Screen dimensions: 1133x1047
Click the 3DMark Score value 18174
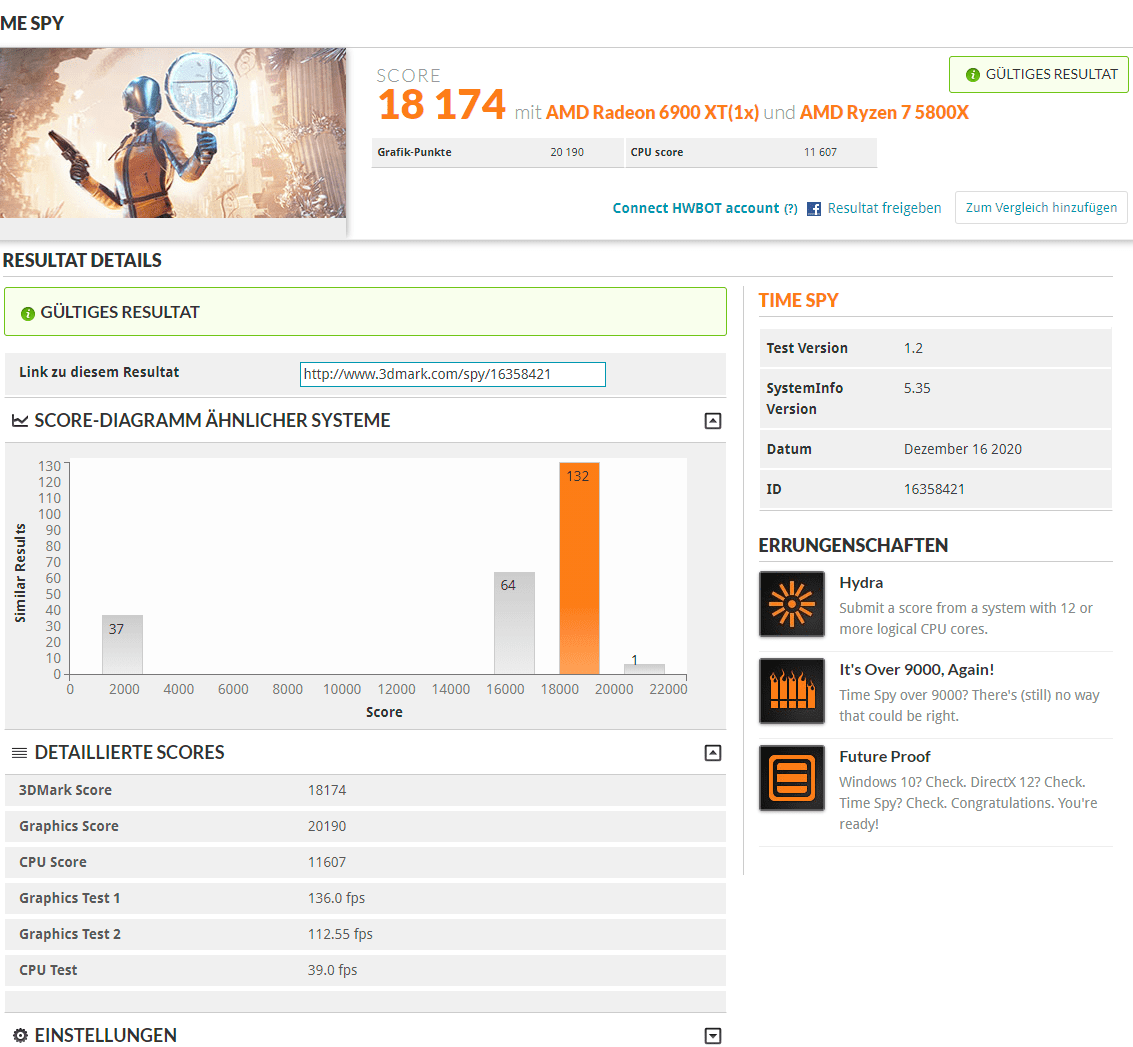click(x=327, y=790)
